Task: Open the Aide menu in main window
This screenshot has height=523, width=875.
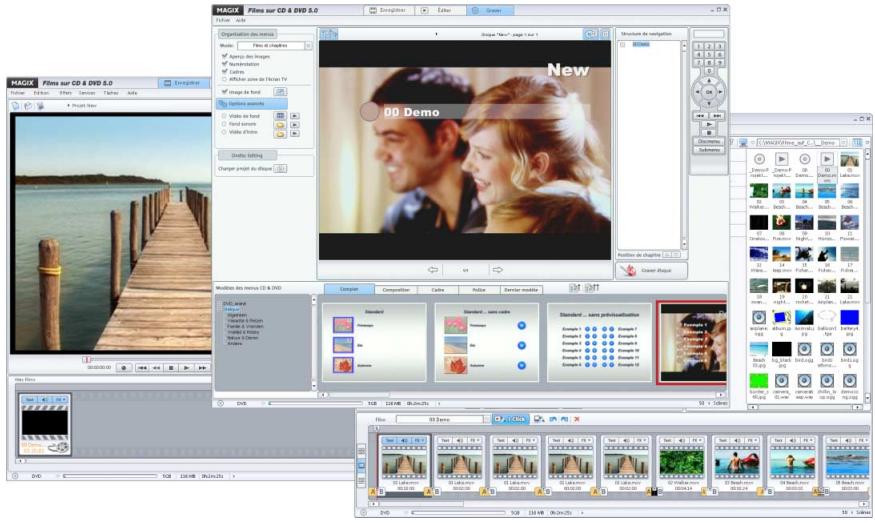Action: [x=241, y=20]
